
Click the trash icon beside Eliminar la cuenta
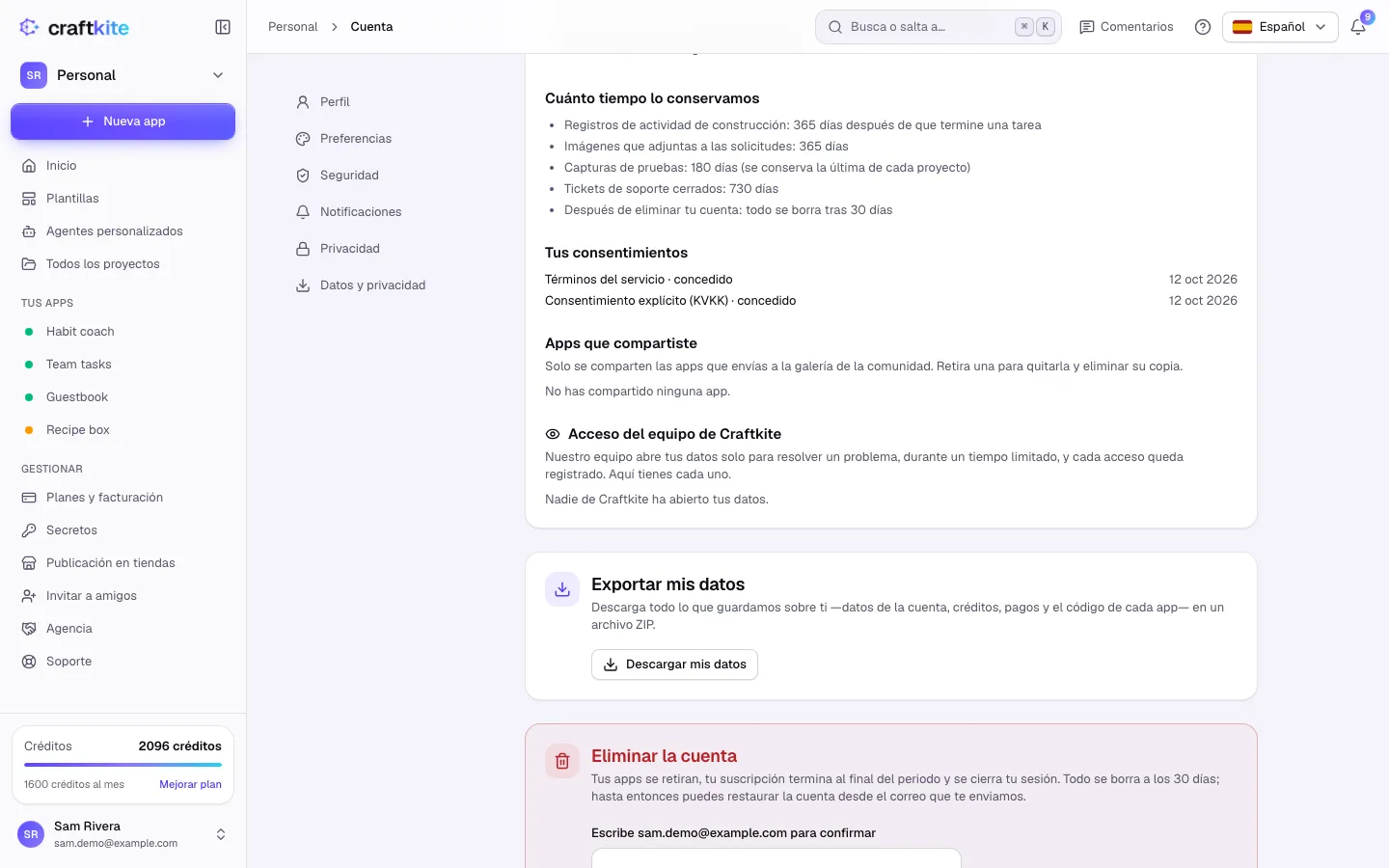point(562,761)
